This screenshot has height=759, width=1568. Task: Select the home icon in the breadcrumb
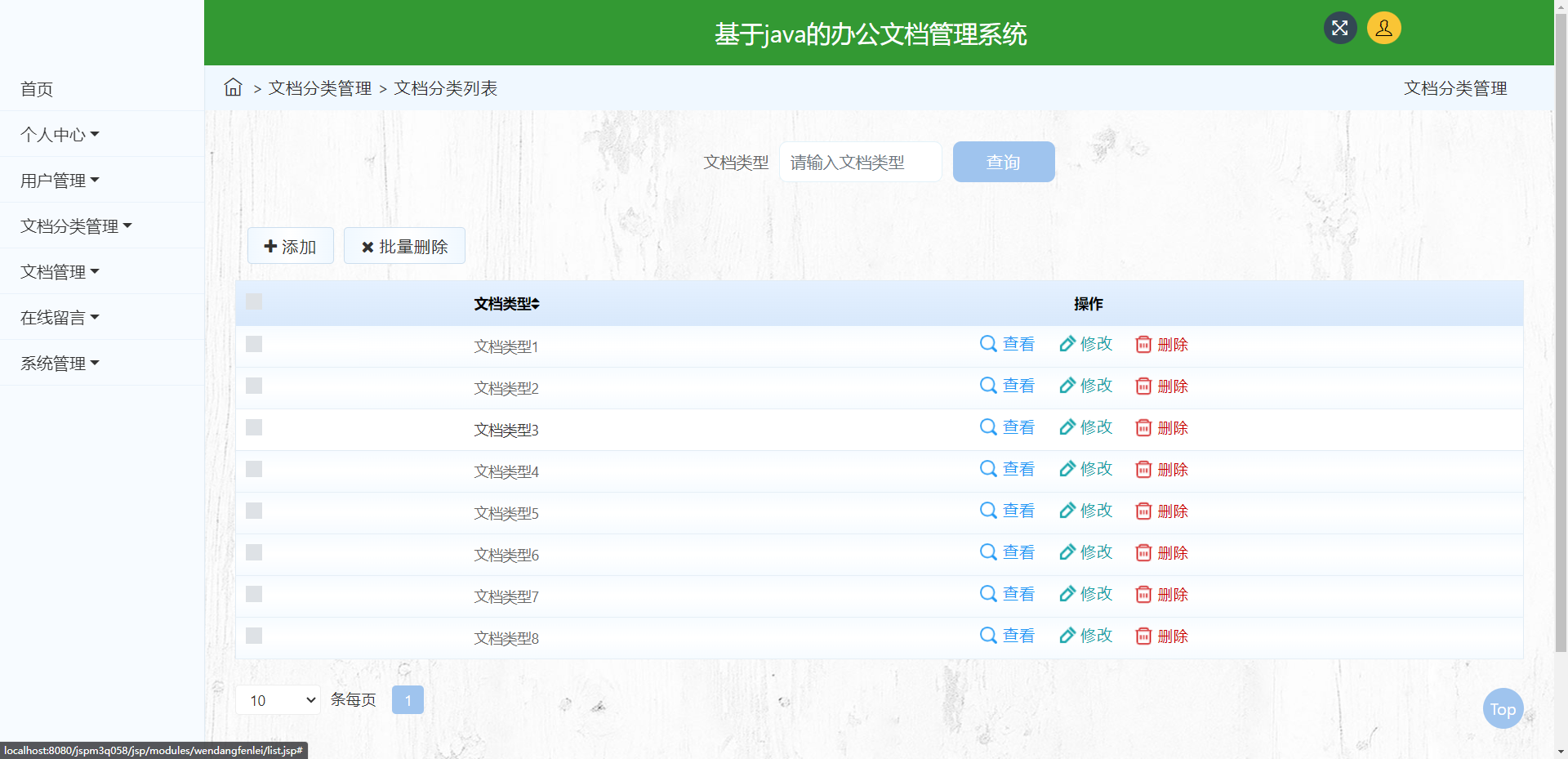tap(233, 87)
